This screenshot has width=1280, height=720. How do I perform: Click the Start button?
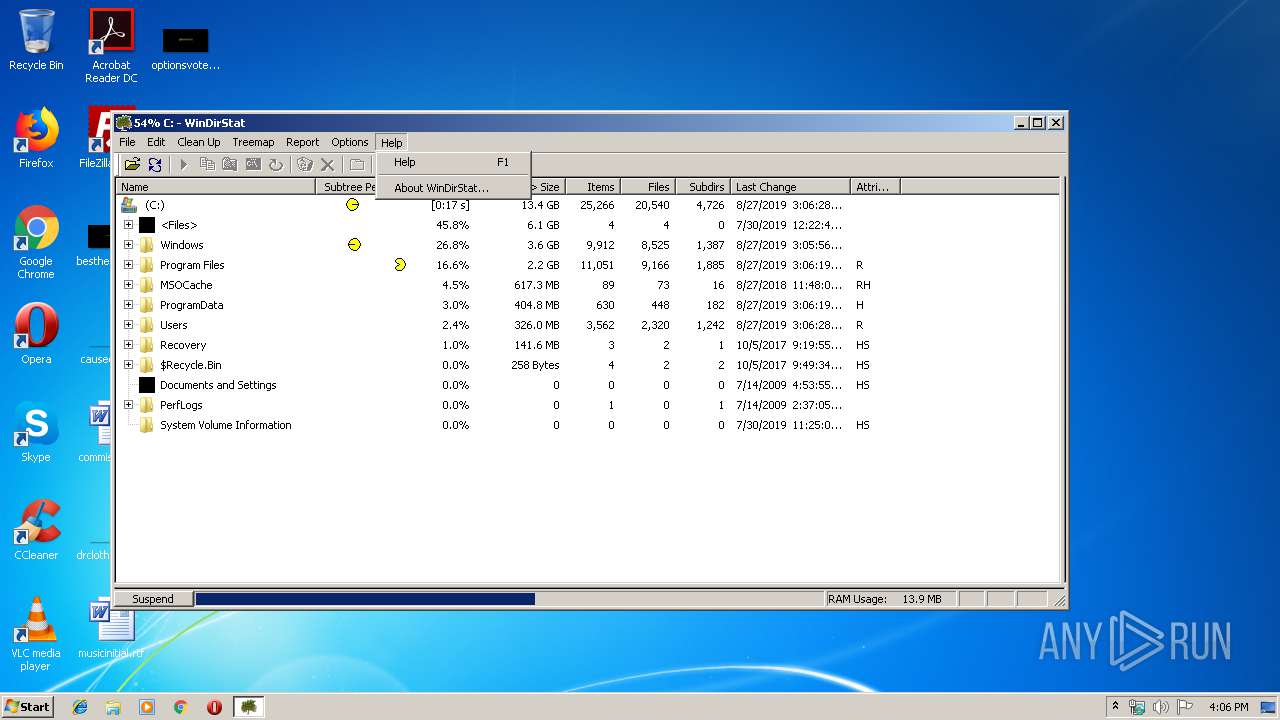(x=28, y=706)
